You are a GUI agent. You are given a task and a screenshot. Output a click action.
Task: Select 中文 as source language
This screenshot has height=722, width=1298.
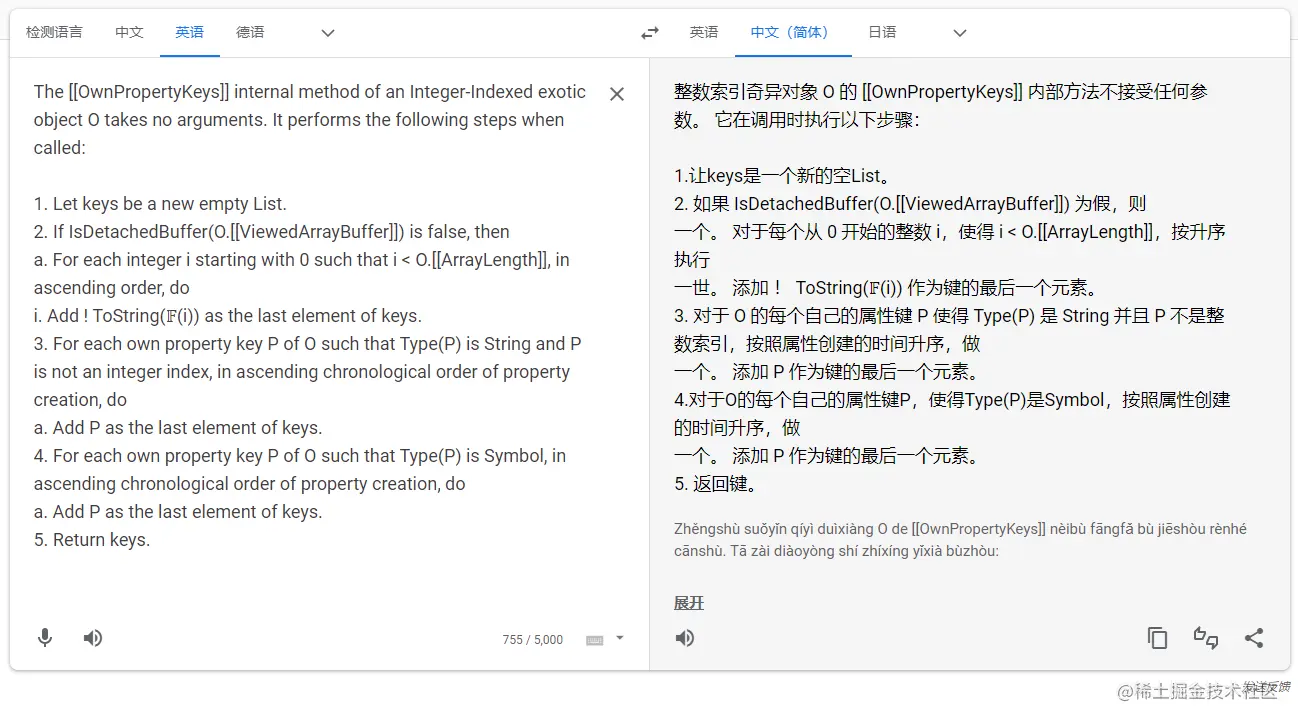(x=129, y=32)
